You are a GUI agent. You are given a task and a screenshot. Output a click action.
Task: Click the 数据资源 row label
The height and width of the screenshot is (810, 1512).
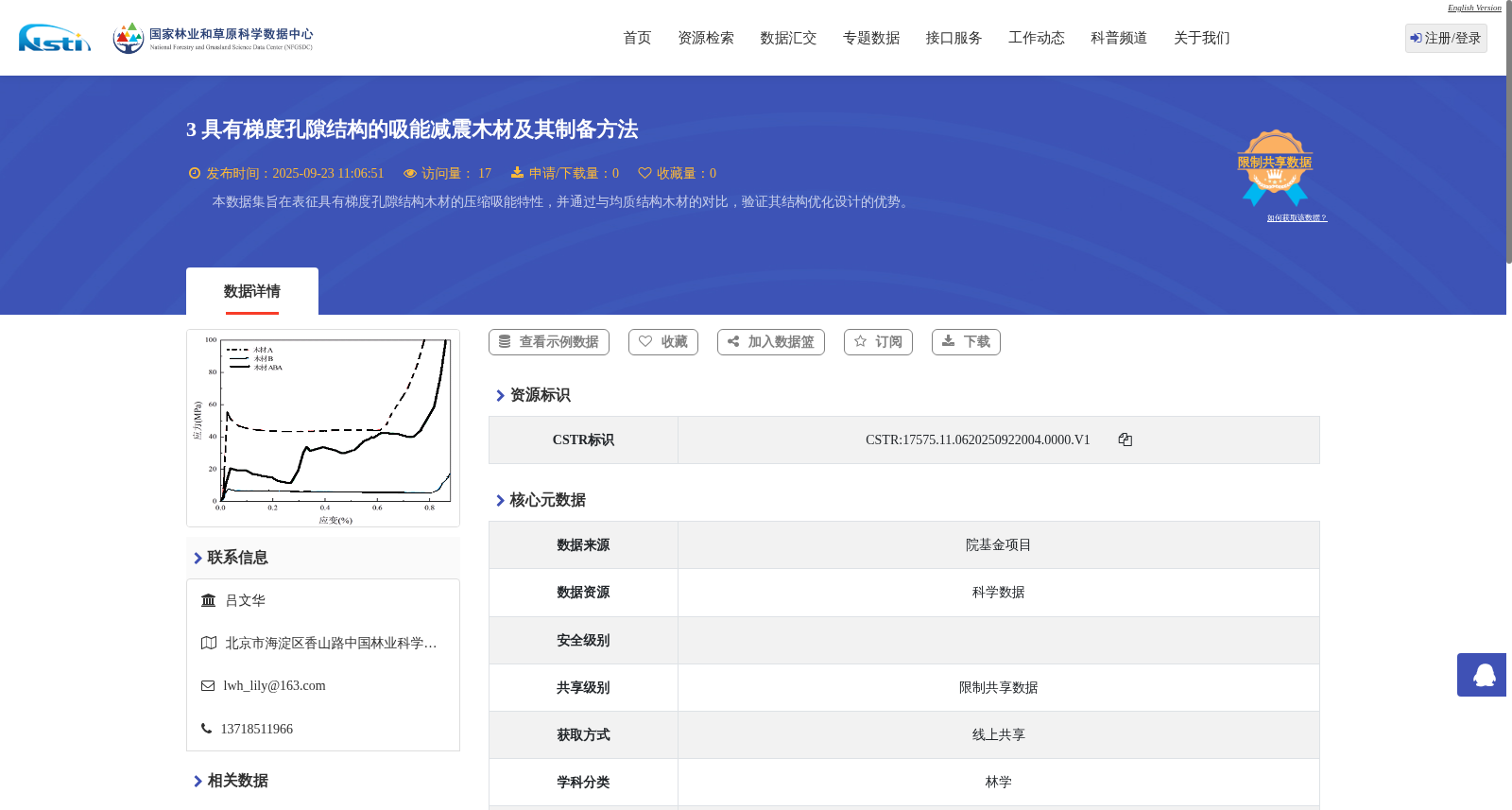583,593
